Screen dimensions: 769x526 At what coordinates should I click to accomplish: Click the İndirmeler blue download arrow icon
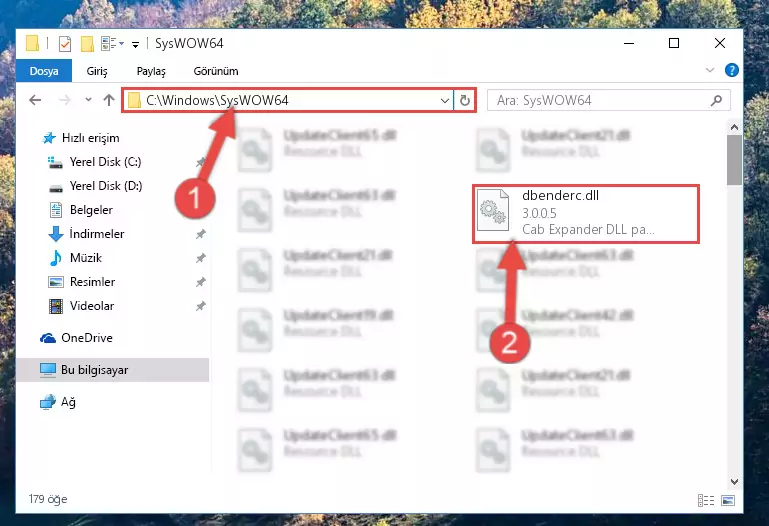click(x=56, y=234)
